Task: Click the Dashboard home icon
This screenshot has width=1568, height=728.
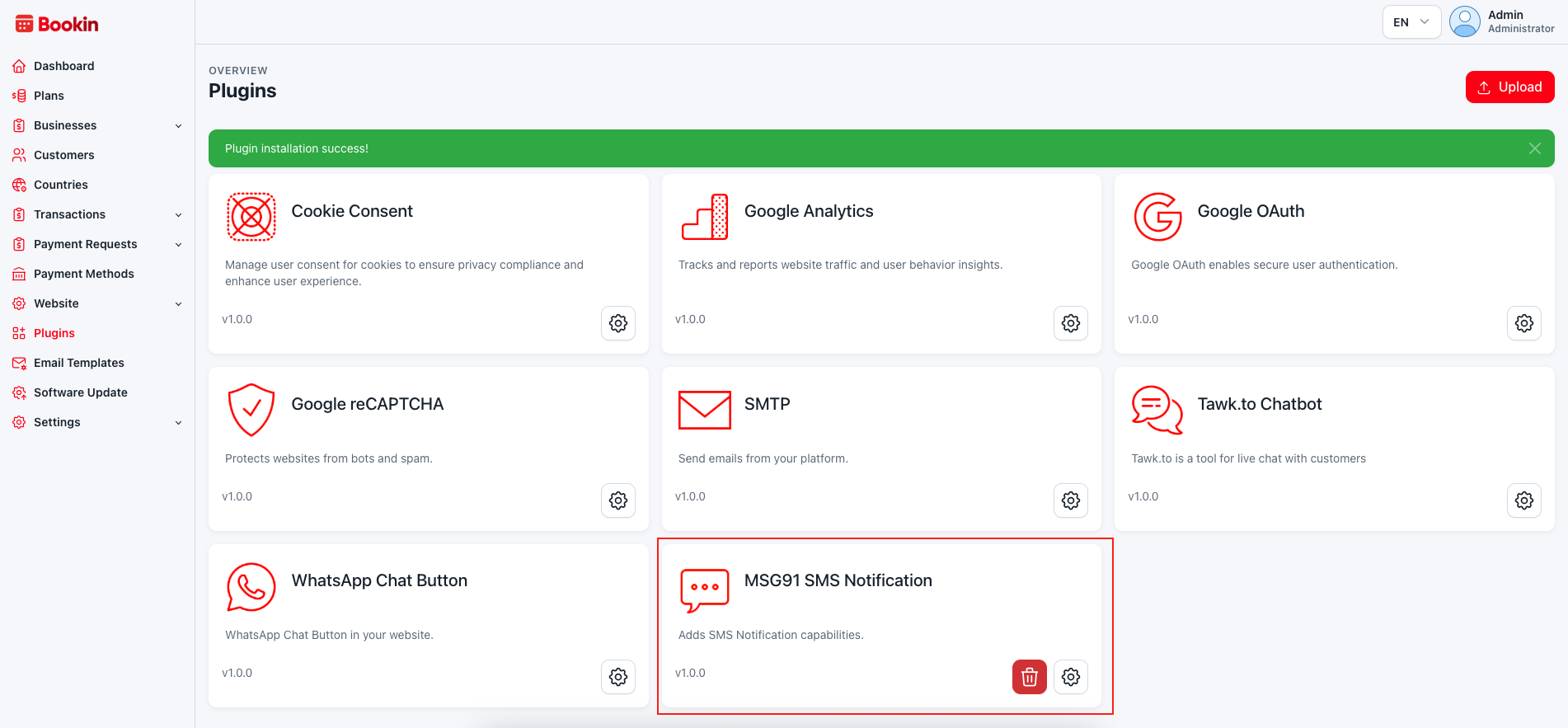Action: pyautogui.click(x=19, y=66)
